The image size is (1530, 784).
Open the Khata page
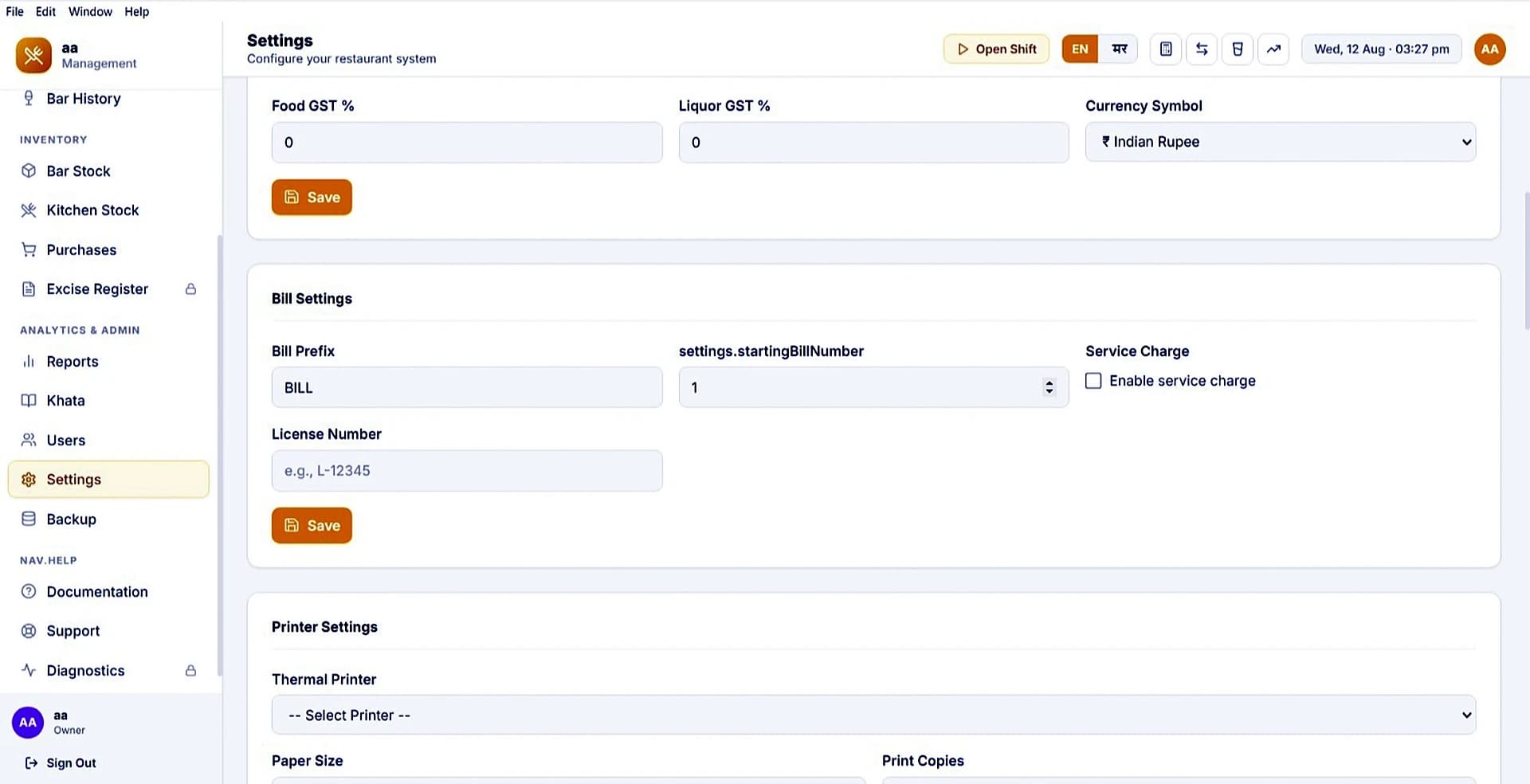click(x=108, y=401)
